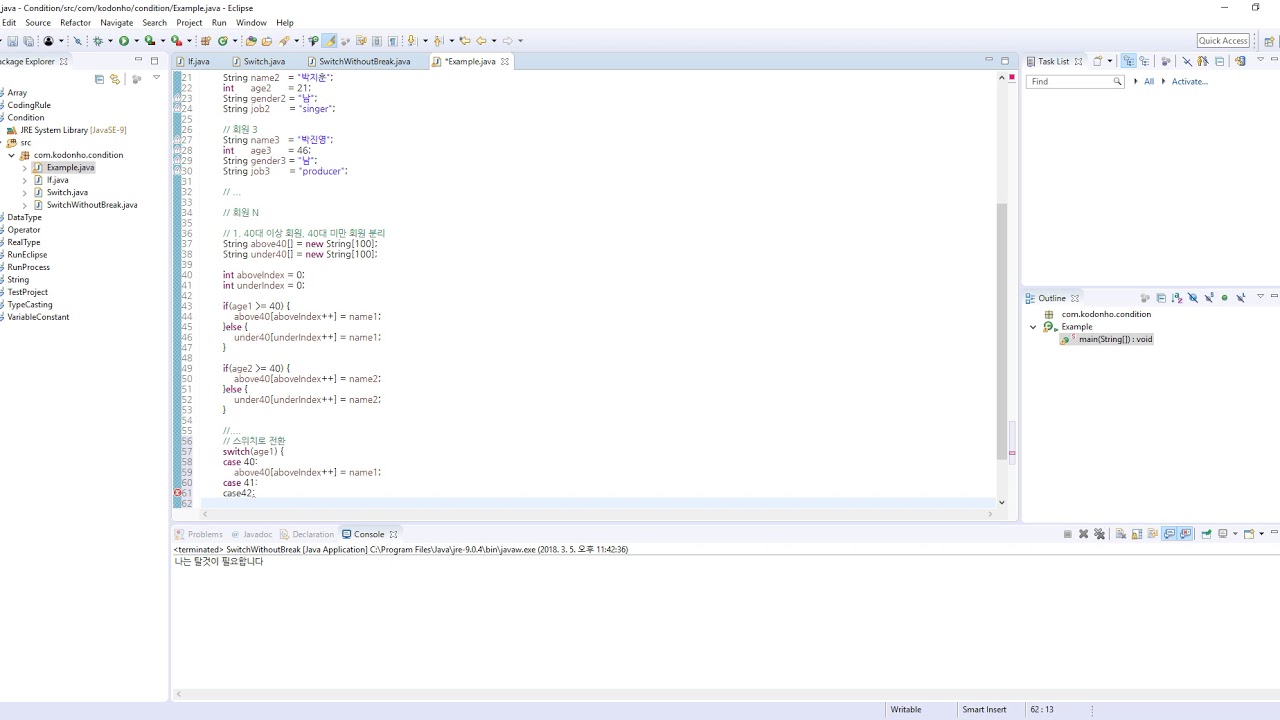The width and height of the screenshot is (1280, 720).
Task: Collapse All in Package Explorer
Action: tap(99, 79)
